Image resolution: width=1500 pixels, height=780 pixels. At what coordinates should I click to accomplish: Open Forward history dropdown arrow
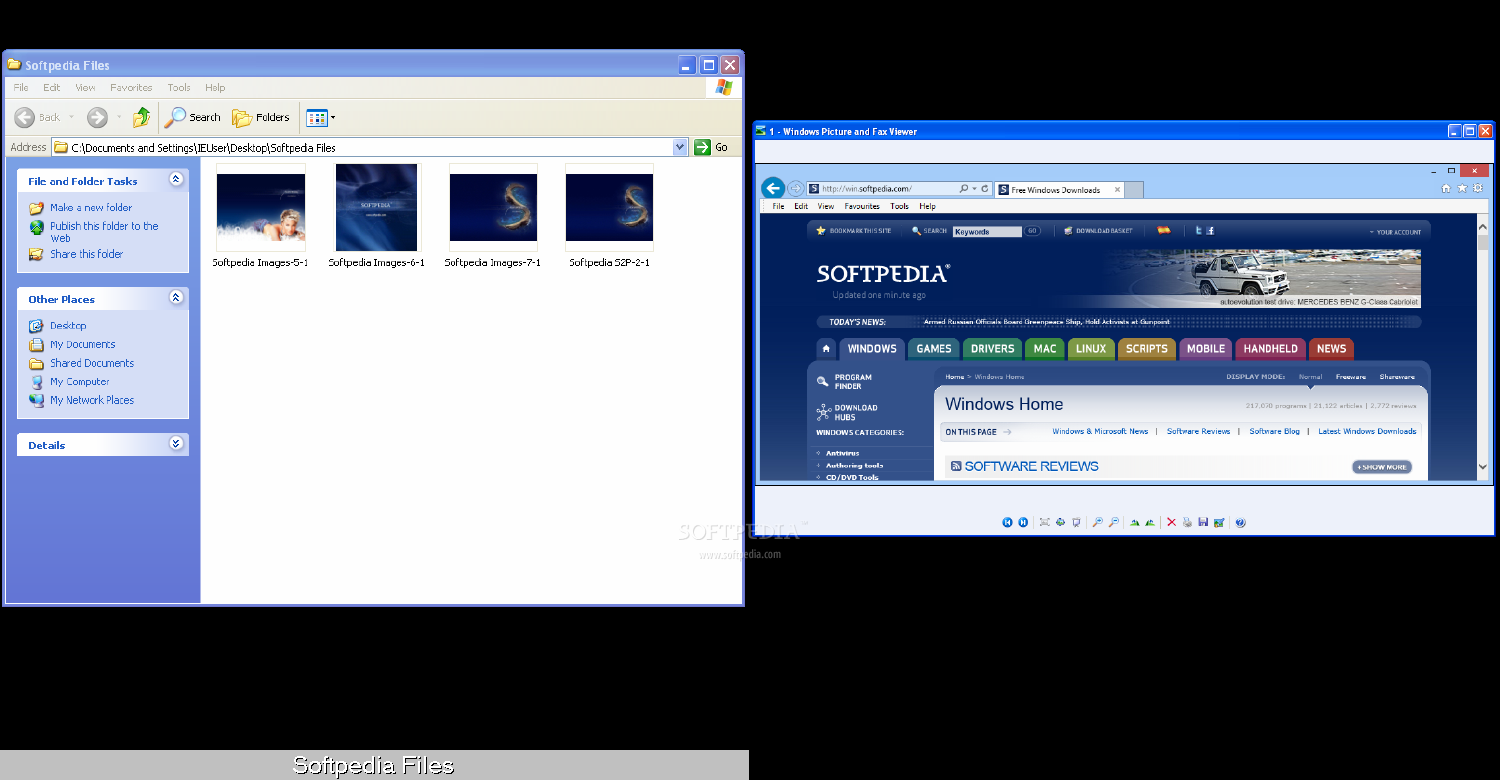coord(119,117)
